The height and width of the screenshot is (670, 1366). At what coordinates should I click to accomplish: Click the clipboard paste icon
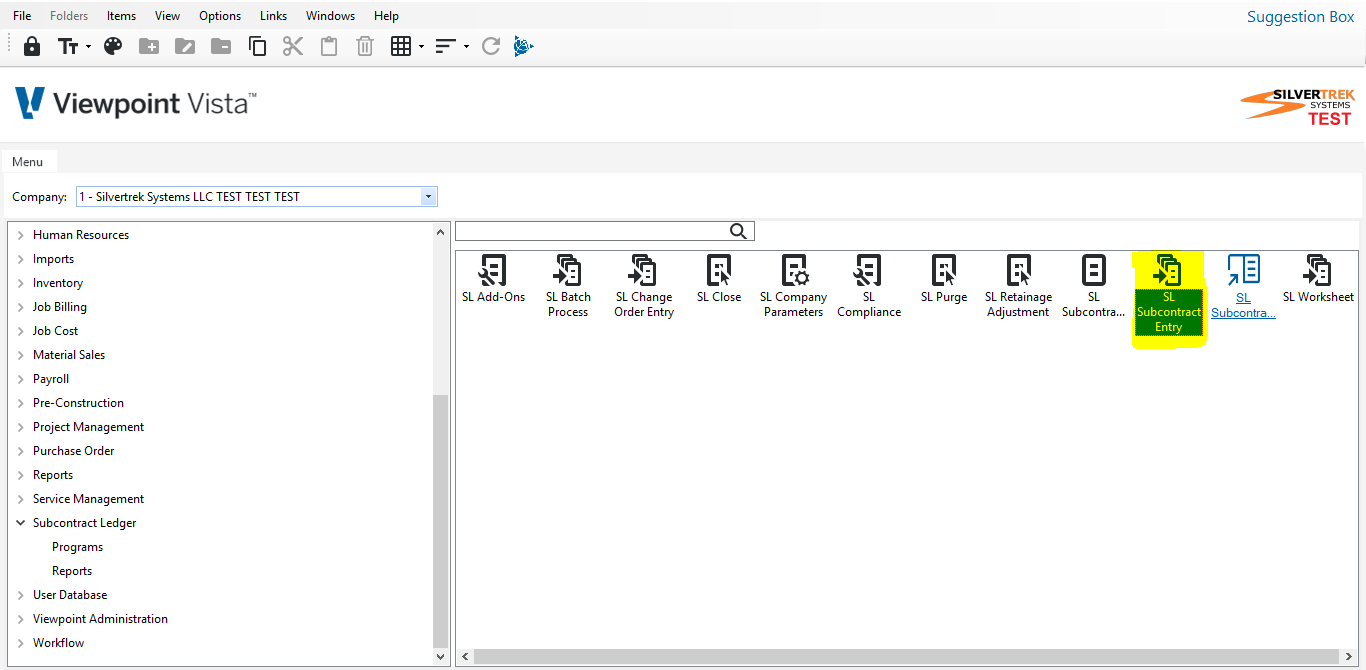point(329,46)
